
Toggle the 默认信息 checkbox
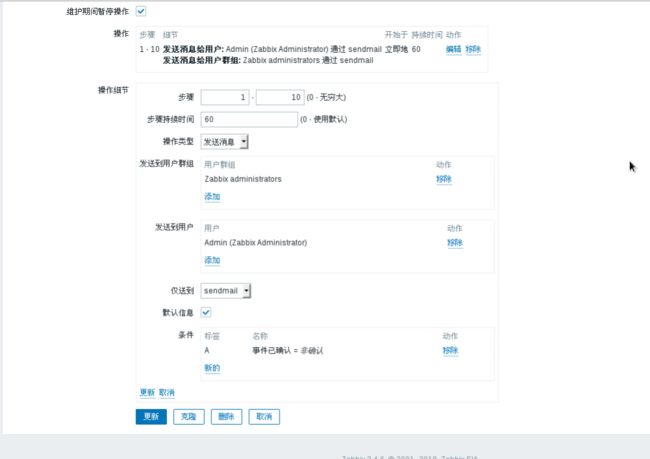coord(206,312)
